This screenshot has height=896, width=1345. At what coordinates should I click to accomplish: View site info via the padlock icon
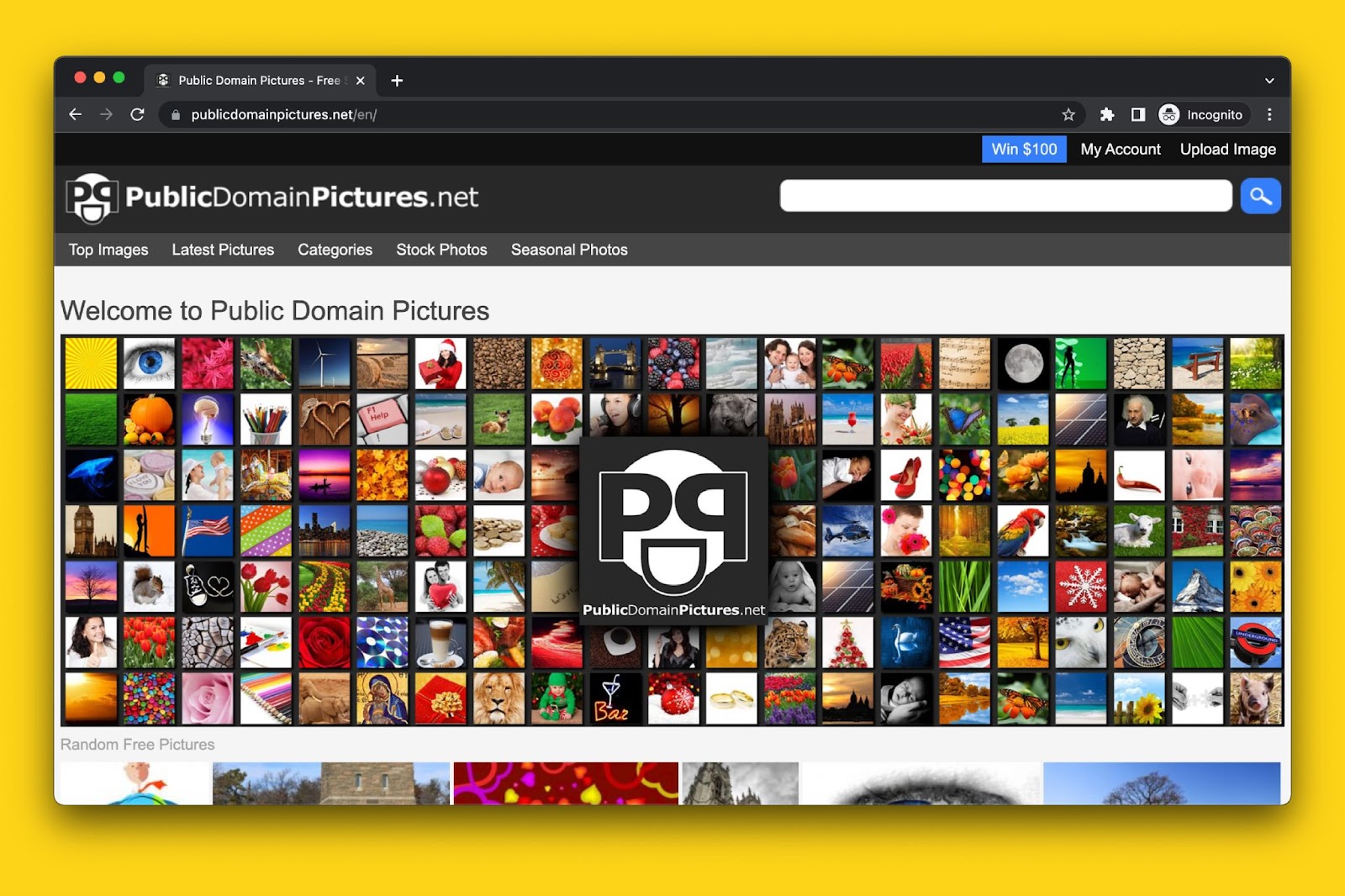176,115
